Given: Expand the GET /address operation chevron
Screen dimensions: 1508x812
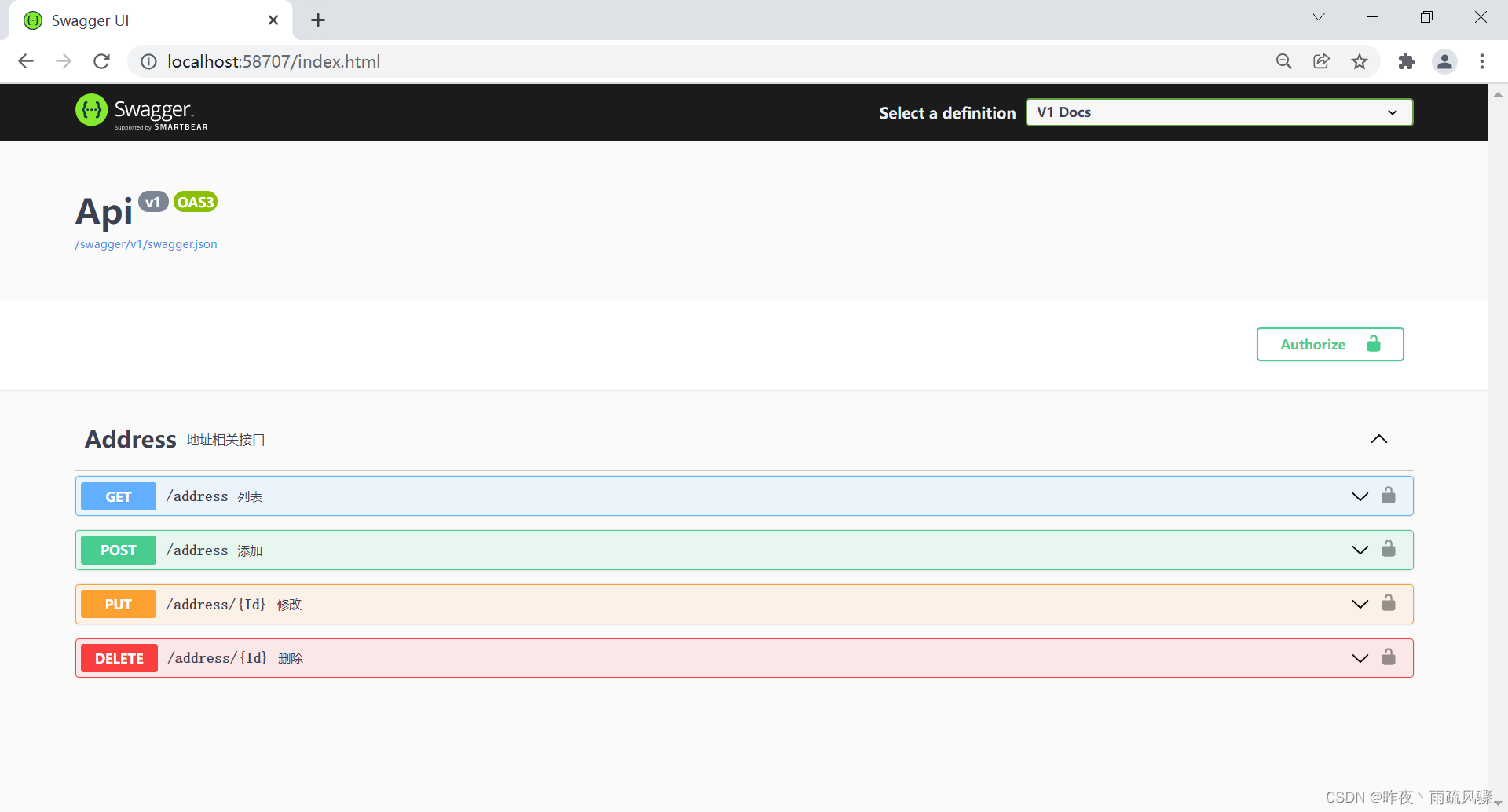Looking at the screenshot, I should pos(1360,496).
